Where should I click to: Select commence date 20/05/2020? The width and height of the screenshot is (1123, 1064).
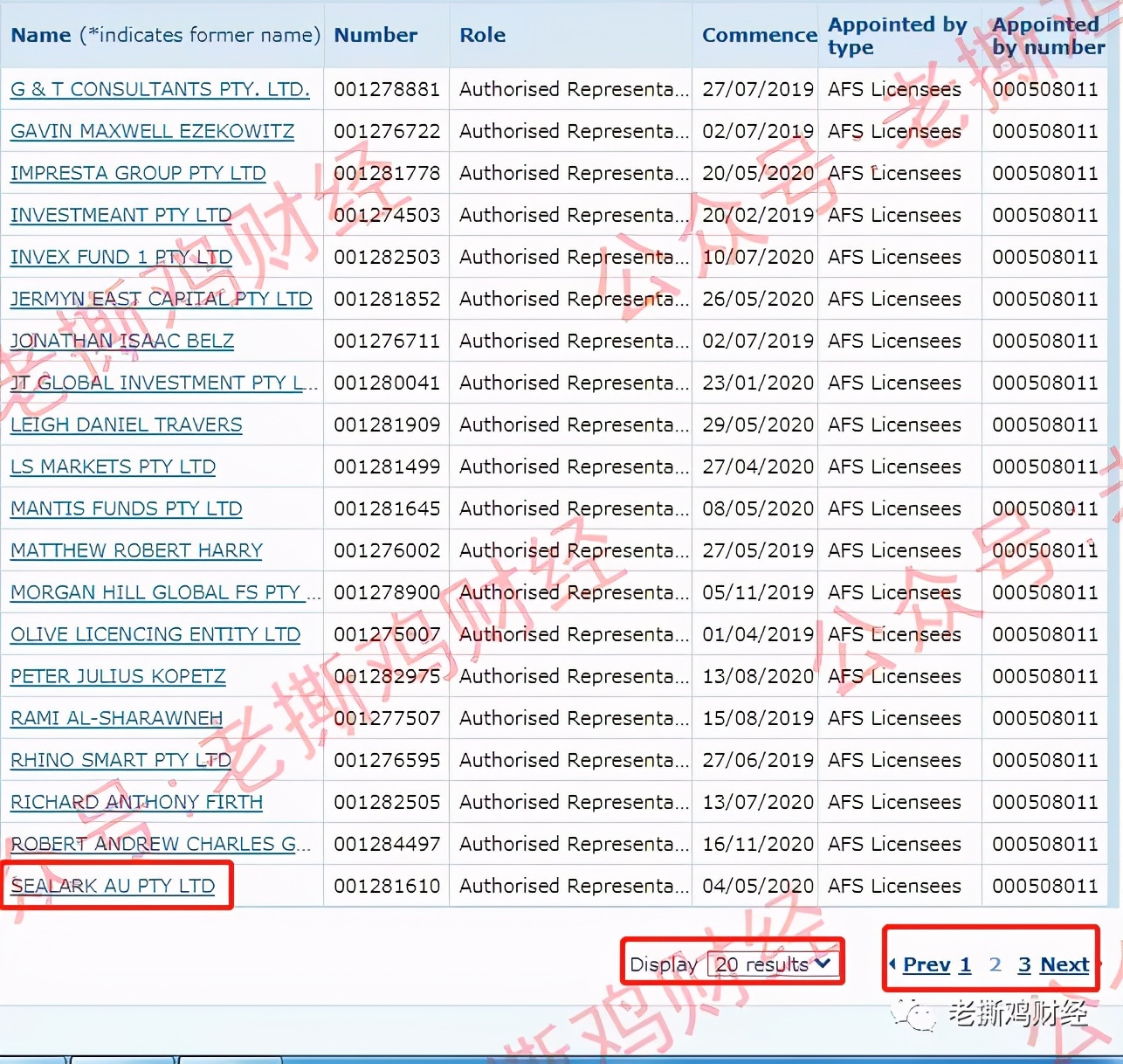pos(758,173)
